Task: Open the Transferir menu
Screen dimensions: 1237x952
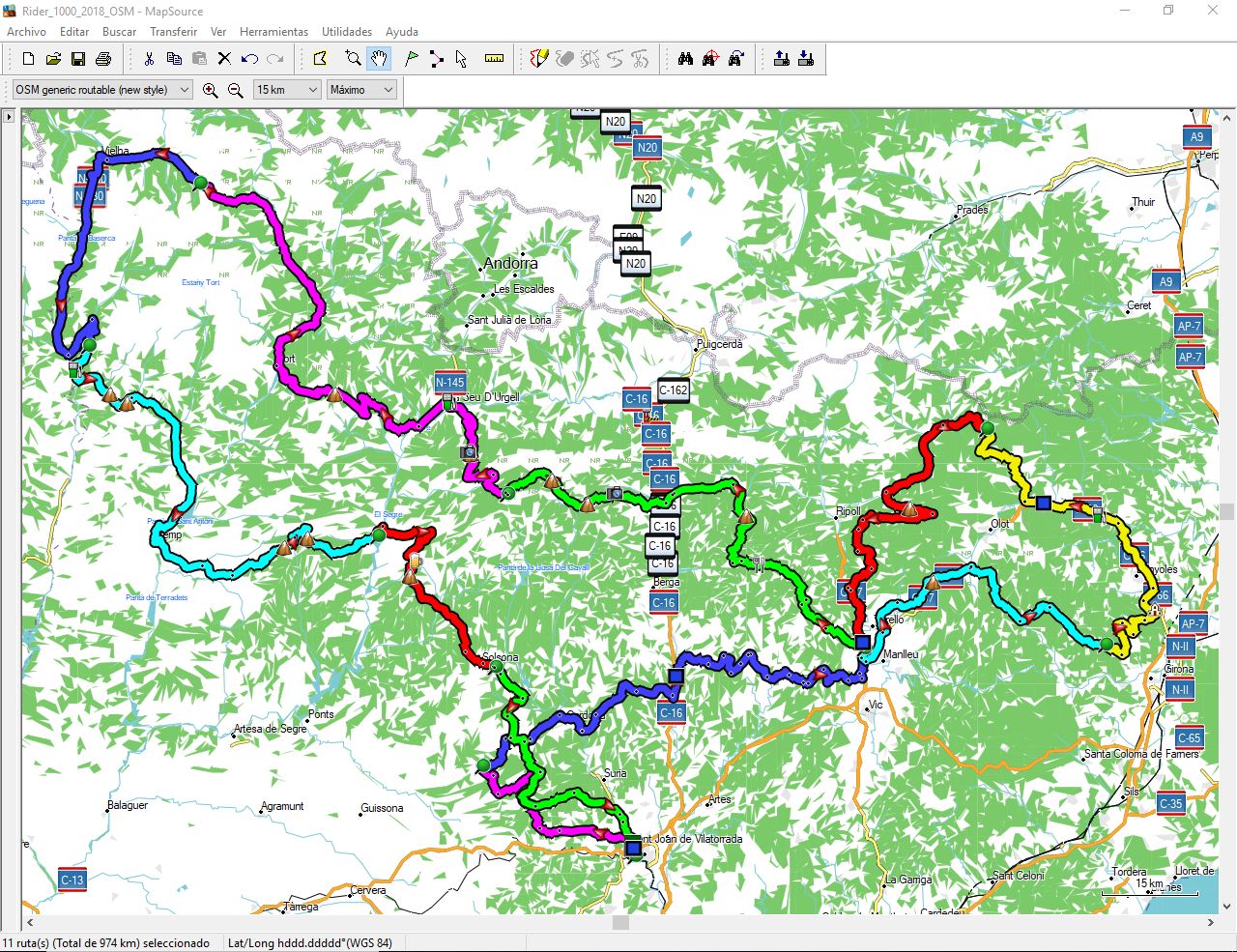Action: (x=173, y=32)
